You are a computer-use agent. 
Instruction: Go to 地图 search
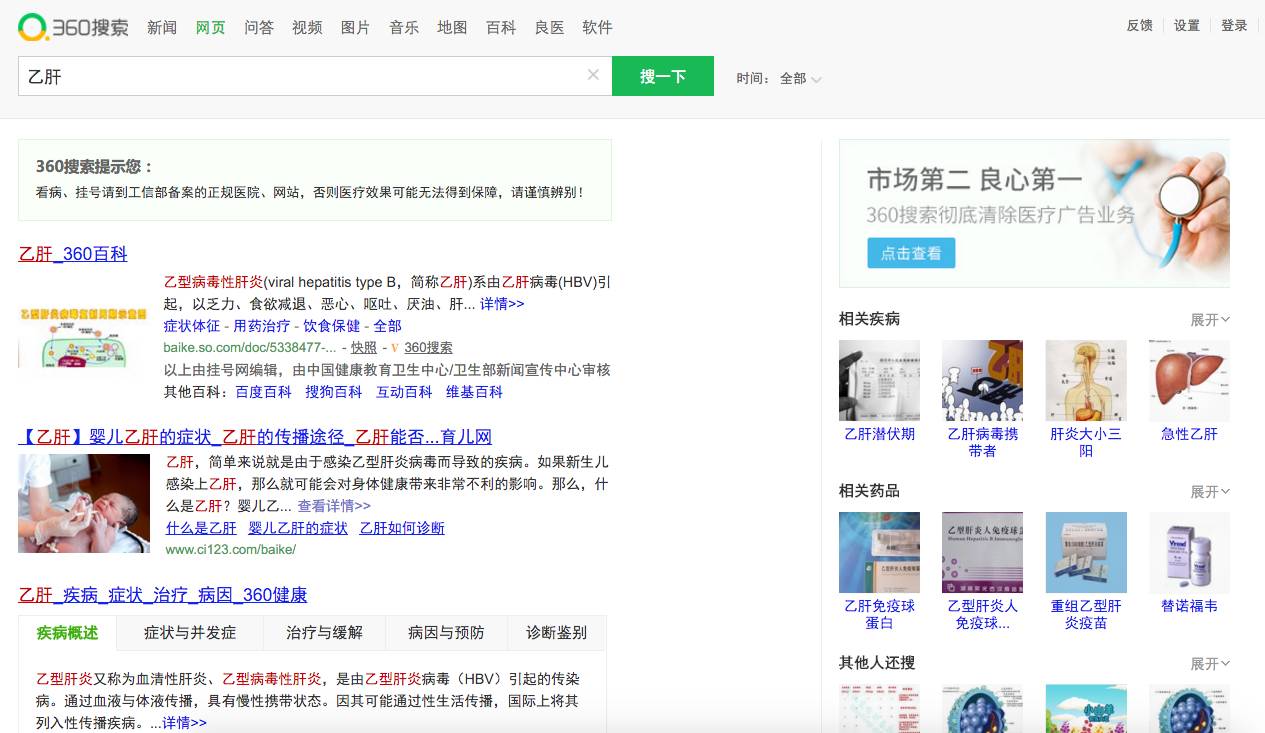[452, 27]
